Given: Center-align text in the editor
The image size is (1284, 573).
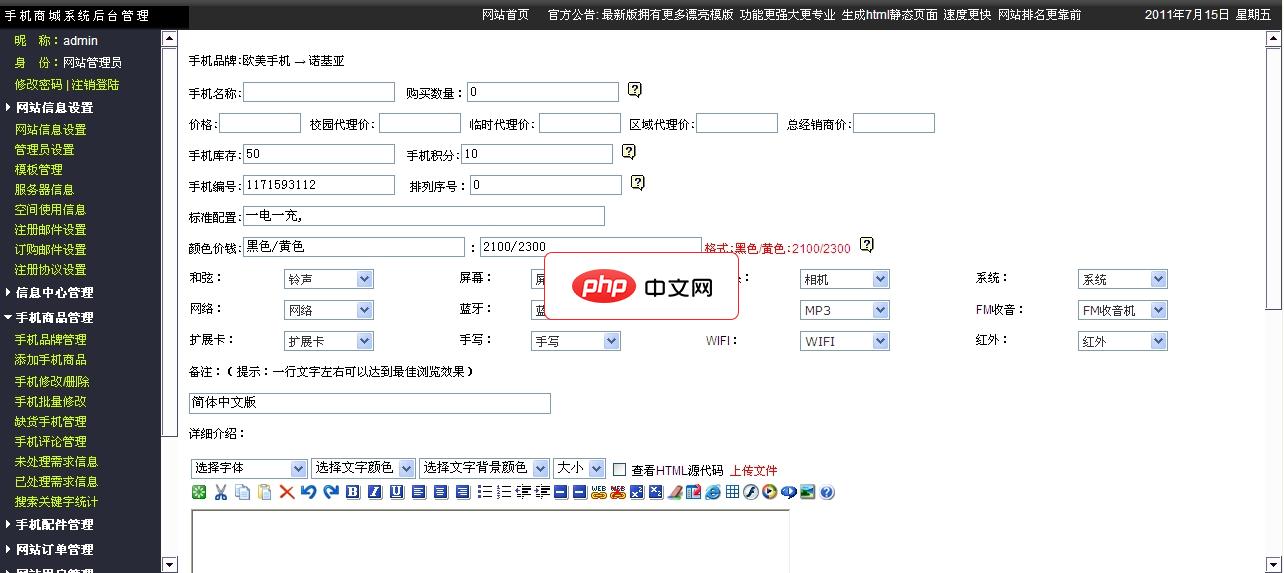Looking at the screenshot, I should tap(440, 492).
